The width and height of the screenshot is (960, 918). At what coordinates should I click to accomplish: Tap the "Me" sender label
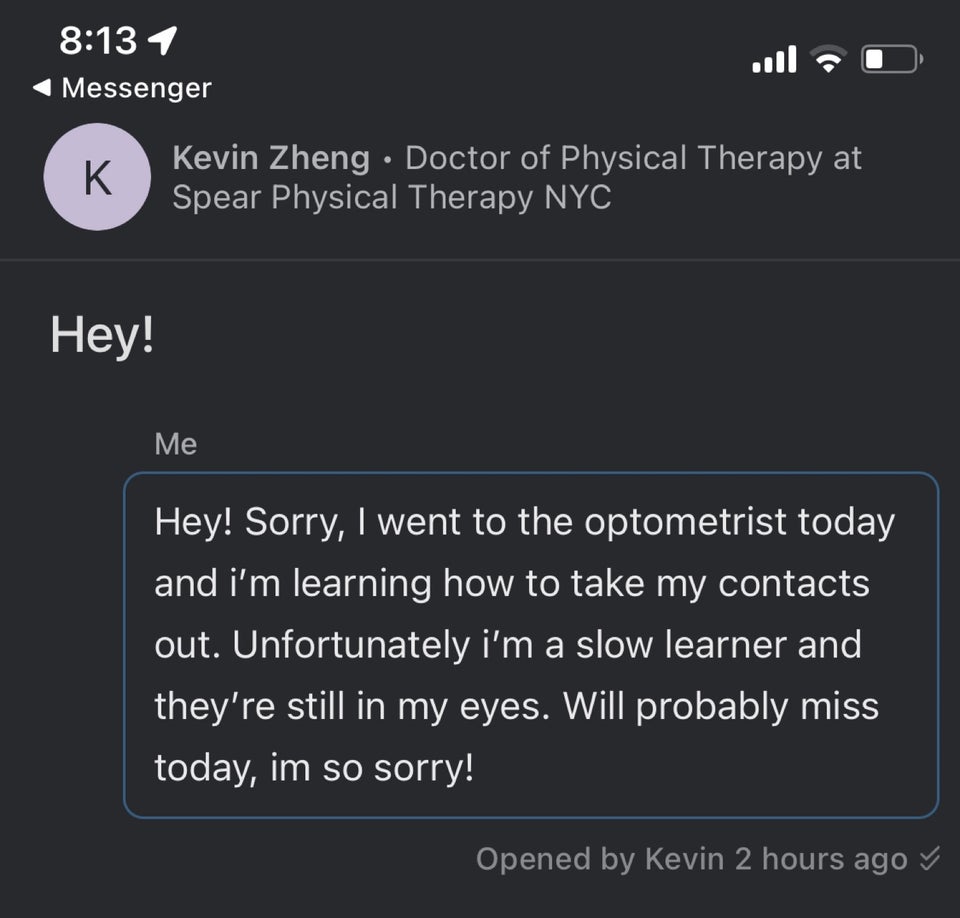tap(176, 443)
